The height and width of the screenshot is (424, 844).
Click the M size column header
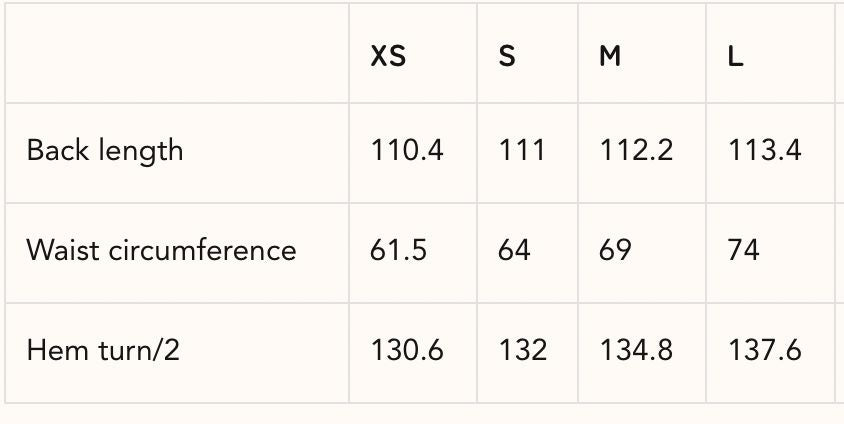click(x=610, y=57)
